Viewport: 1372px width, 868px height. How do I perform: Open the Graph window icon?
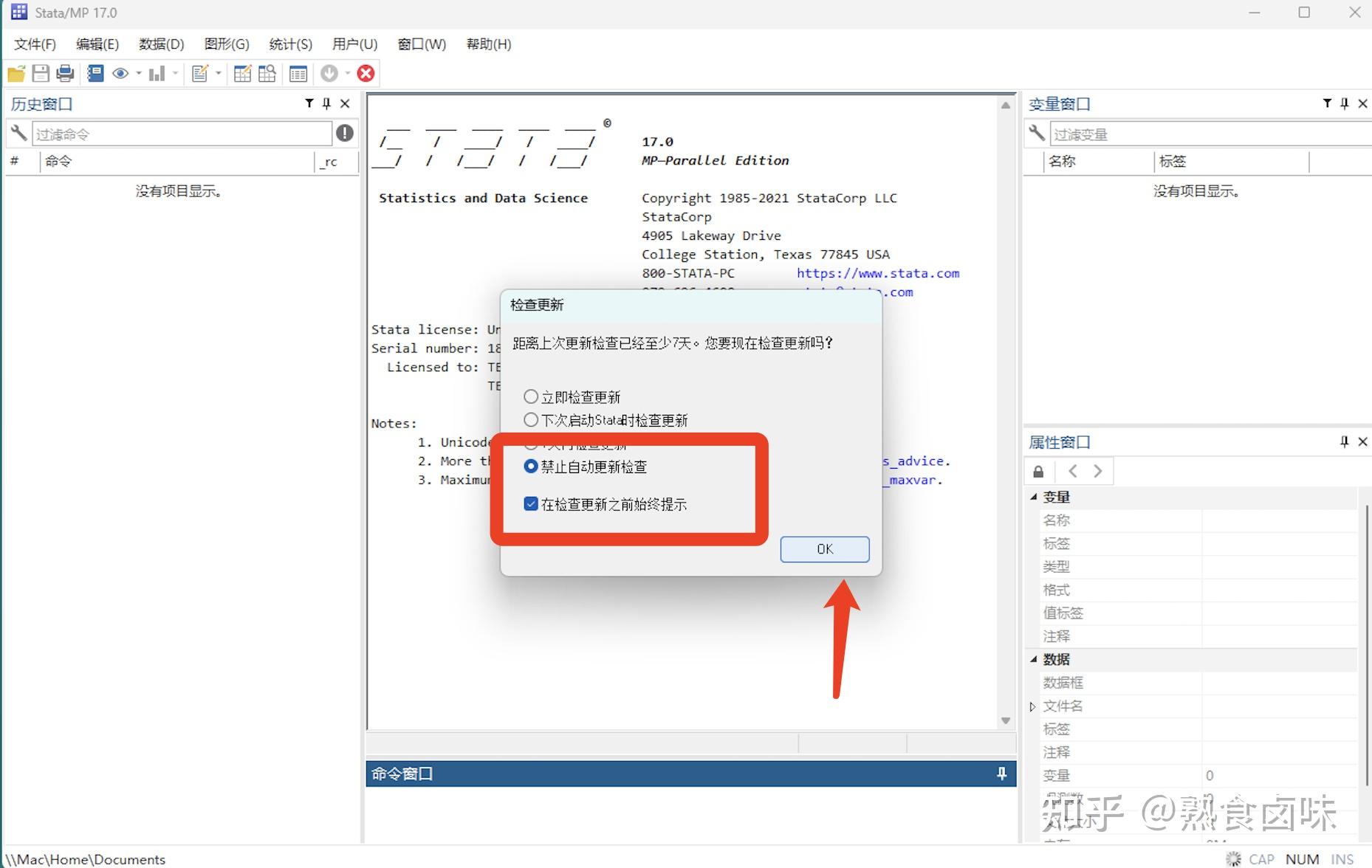pyautogui.click(x=157, y=73)
